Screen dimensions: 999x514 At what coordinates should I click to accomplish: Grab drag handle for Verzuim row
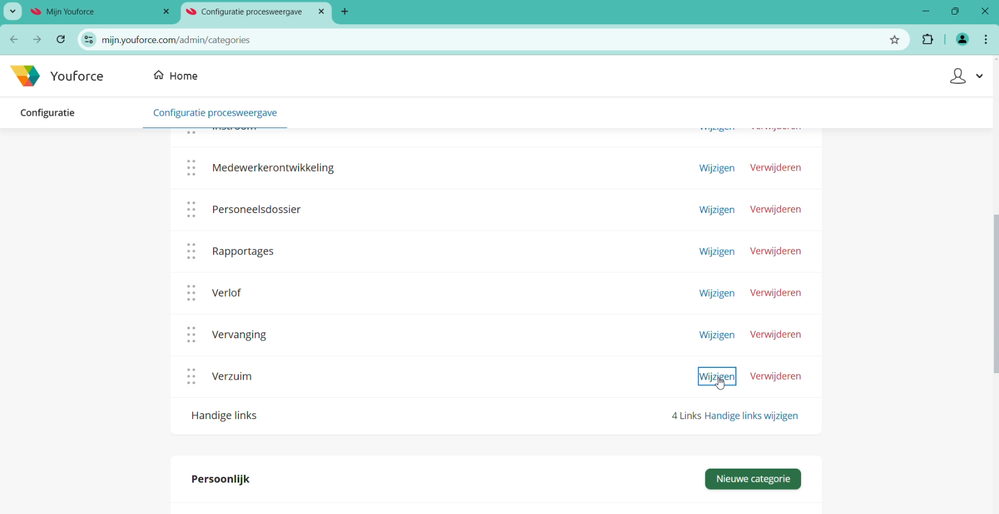pos(191,376)
